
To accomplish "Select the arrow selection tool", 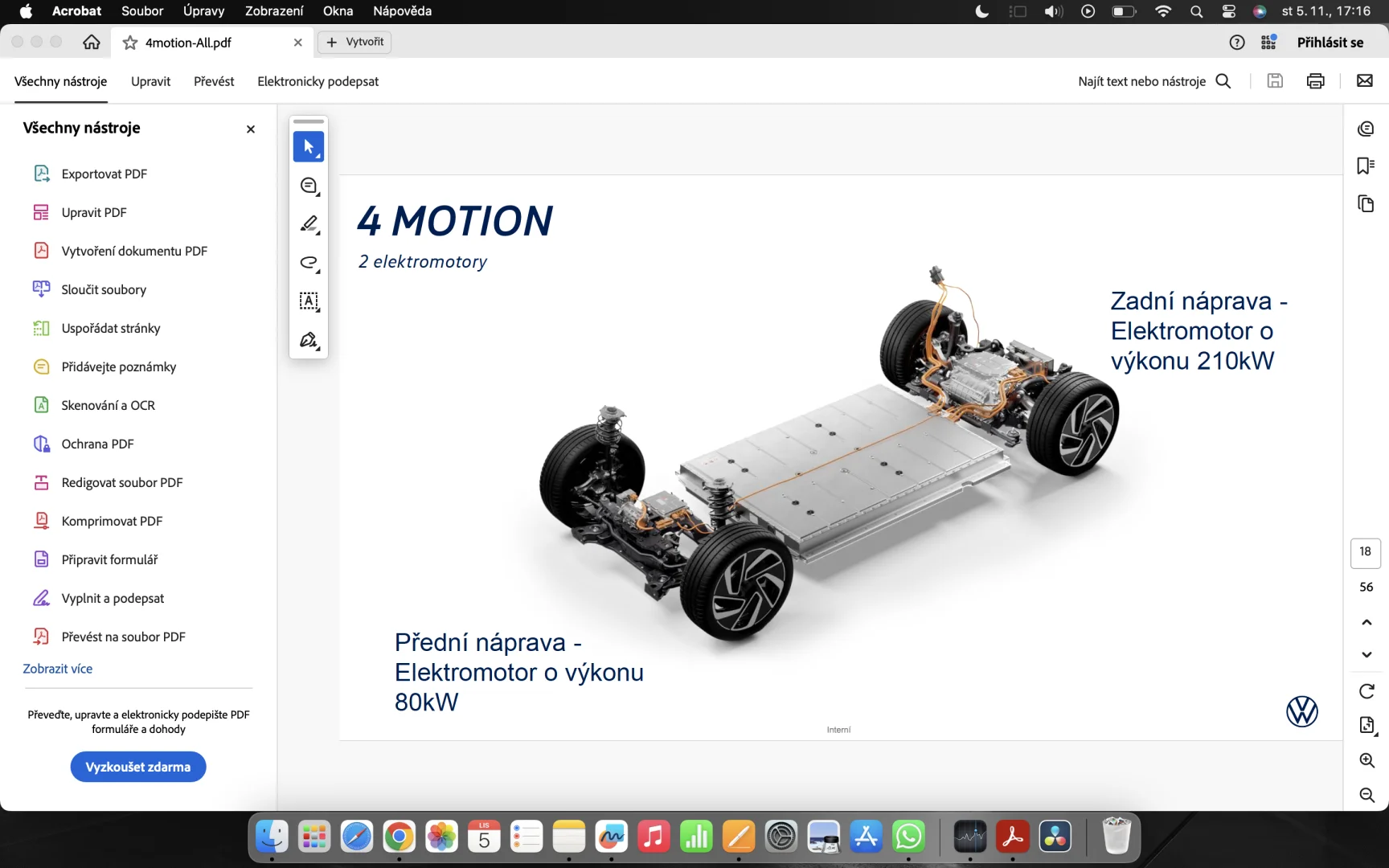I will [x=309, y=147].
